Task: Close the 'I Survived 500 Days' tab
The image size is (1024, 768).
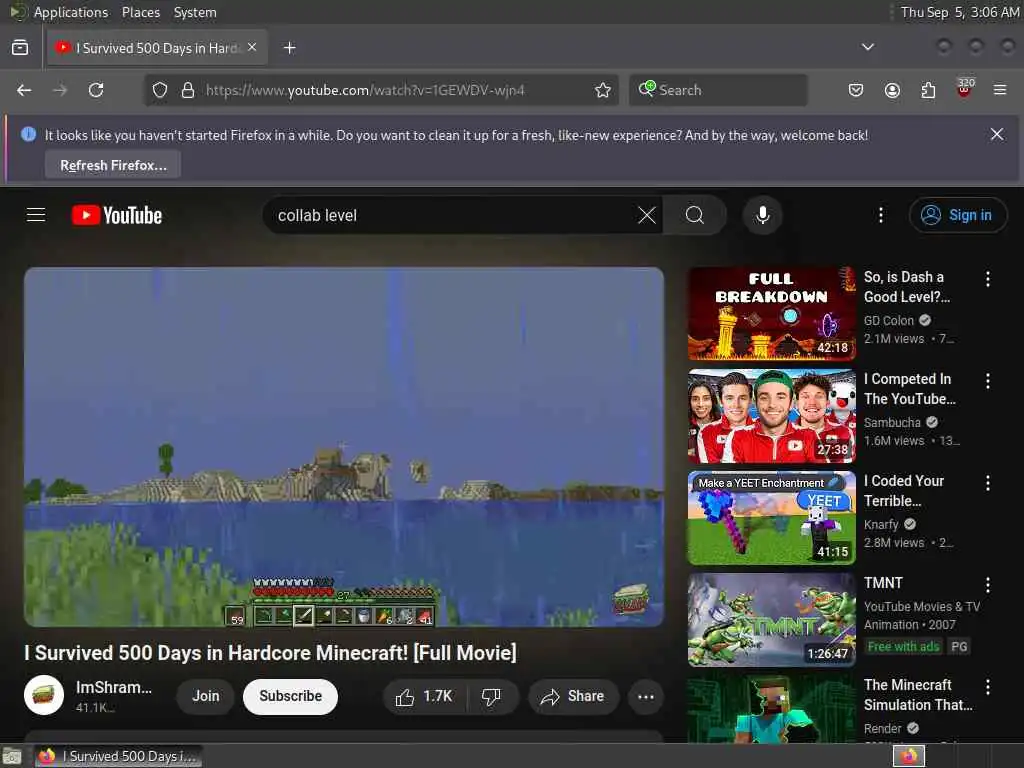Action: pyautogui.click(x=253, y=48)
